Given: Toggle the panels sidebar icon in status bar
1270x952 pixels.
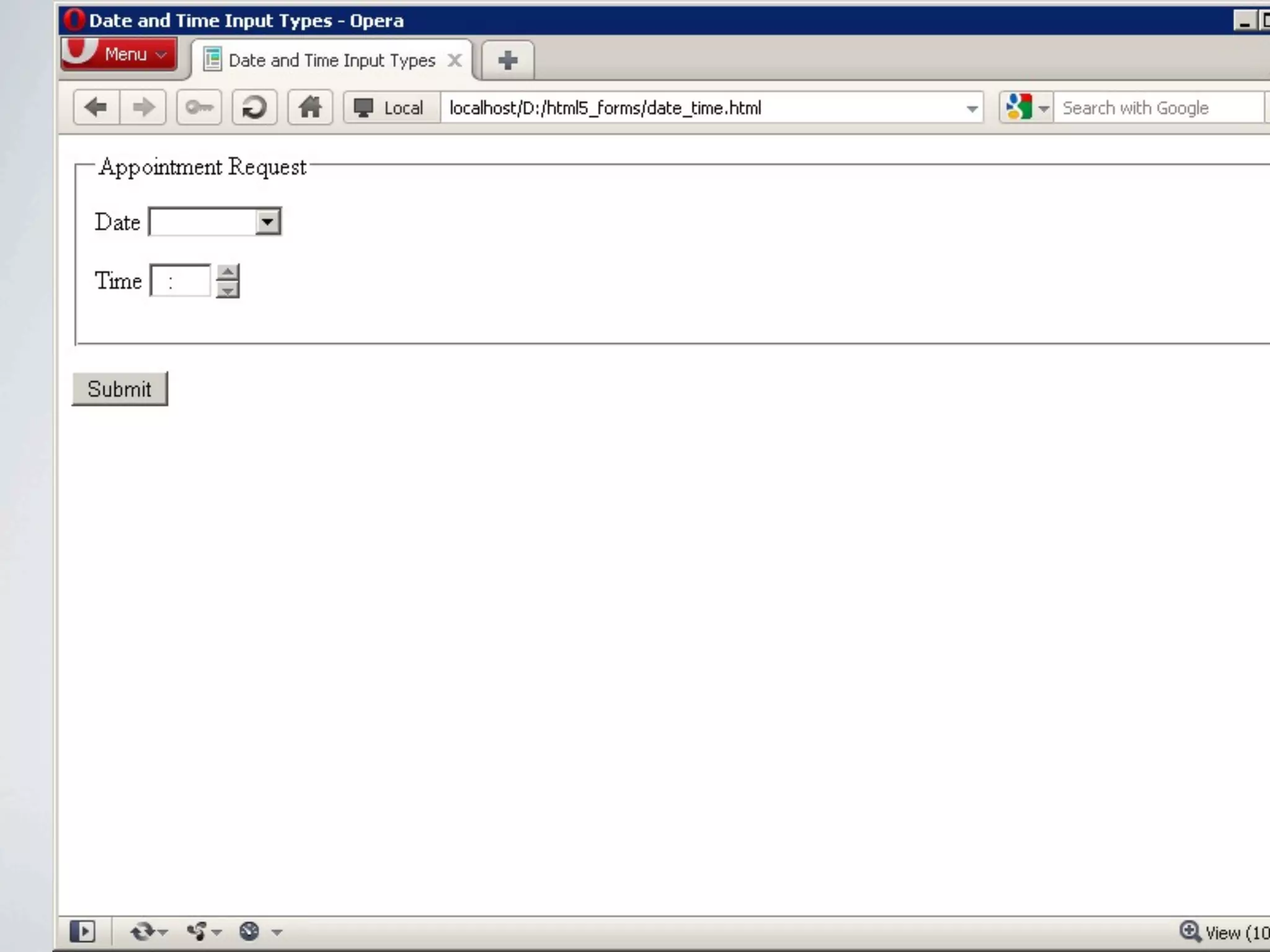Looking at the screenshot, I should coord(82,931).
